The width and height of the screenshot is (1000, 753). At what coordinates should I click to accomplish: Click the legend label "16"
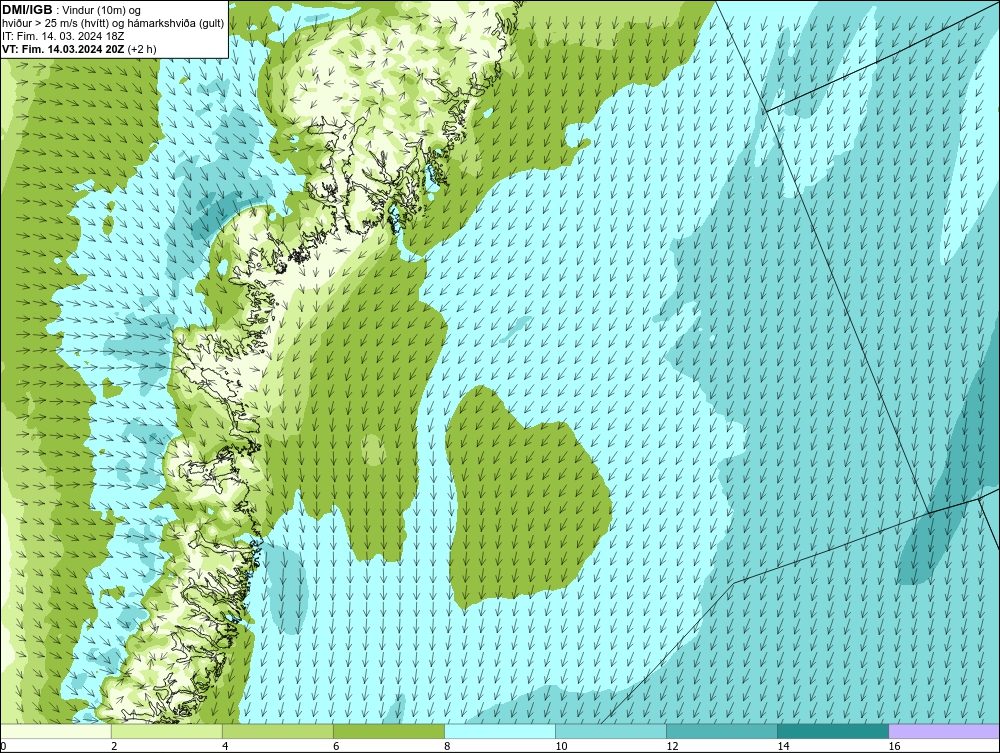pos(894,746)
